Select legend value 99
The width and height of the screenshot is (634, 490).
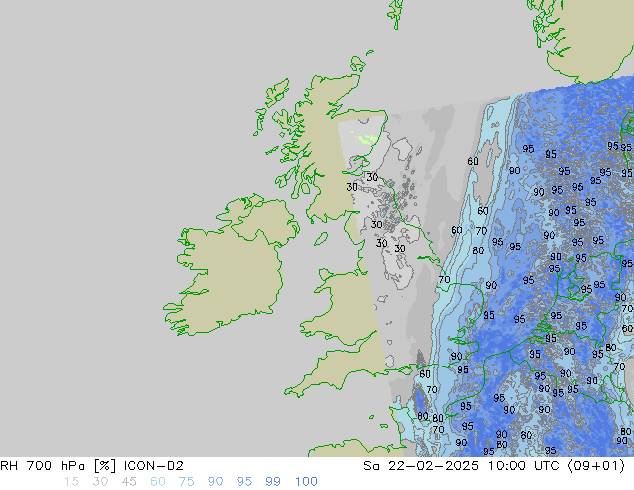click(273, 482)
